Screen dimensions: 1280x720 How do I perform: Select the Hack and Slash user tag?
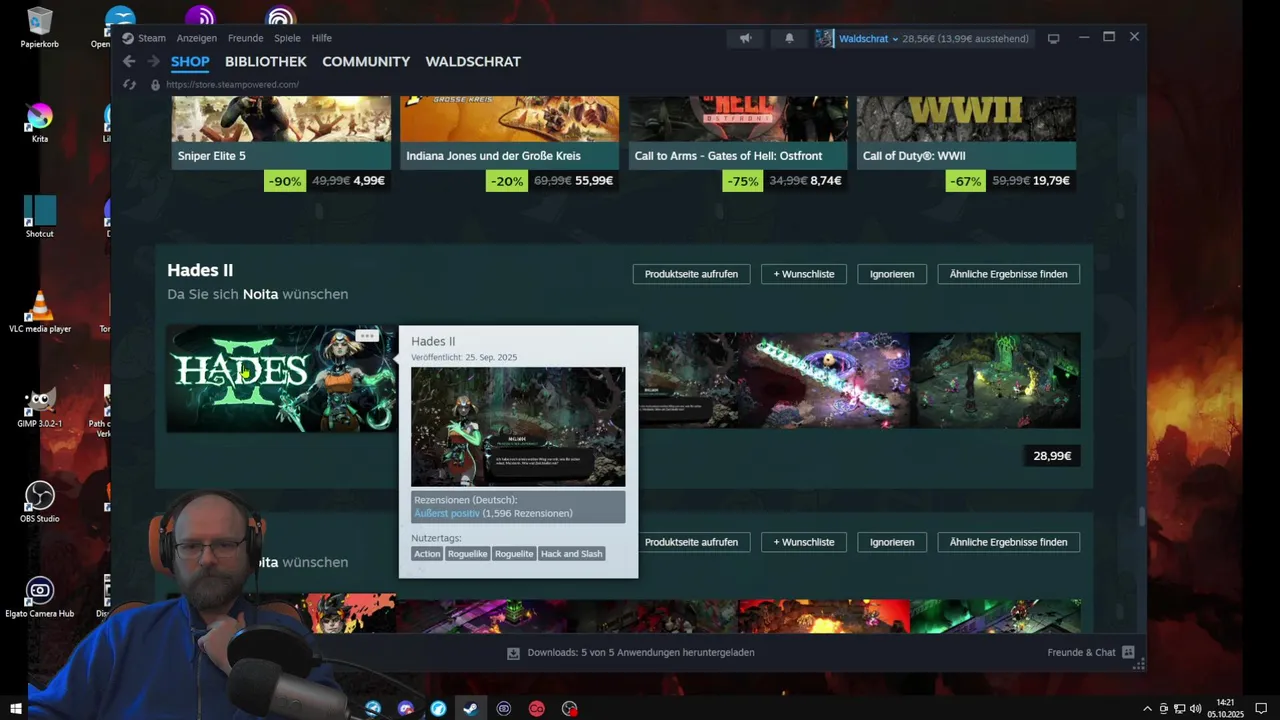(x=572, y=554)
